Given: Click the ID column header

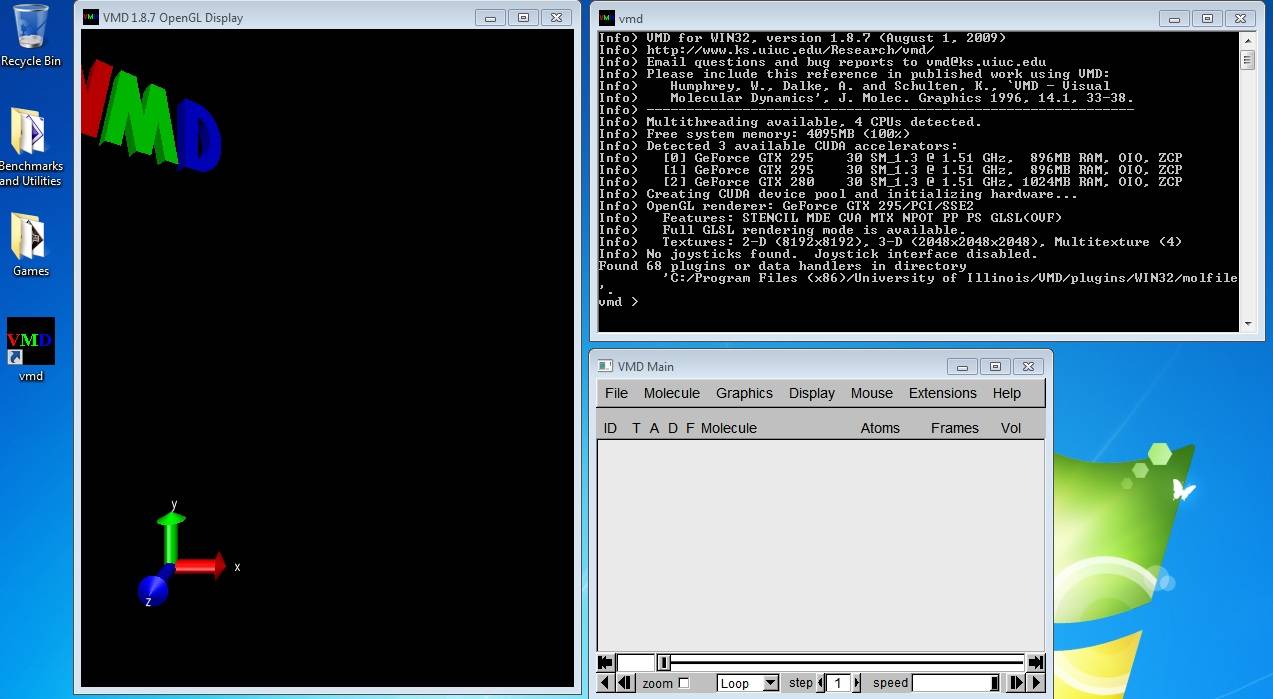Looking at the screenshot, I should click(610, 428).
